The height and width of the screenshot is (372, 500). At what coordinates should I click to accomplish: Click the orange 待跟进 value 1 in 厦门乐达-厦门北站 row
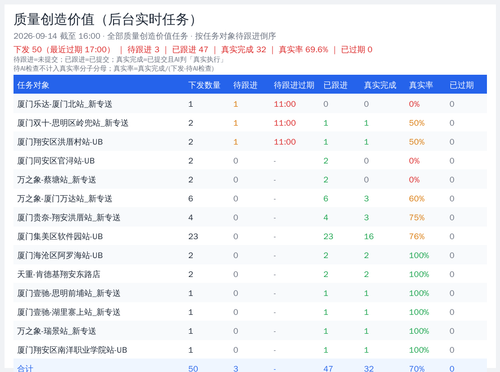click(x=236, y=104)
